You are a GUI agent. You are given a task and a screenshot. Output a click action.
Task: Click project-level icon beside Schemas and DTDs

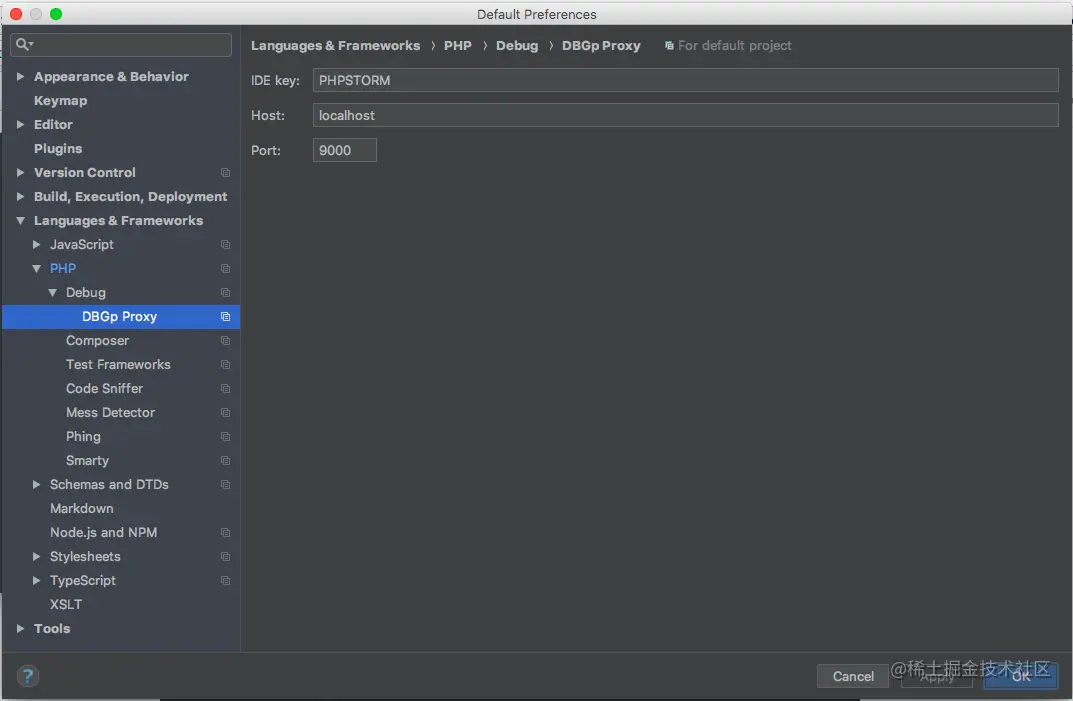(x=225, y=484)
